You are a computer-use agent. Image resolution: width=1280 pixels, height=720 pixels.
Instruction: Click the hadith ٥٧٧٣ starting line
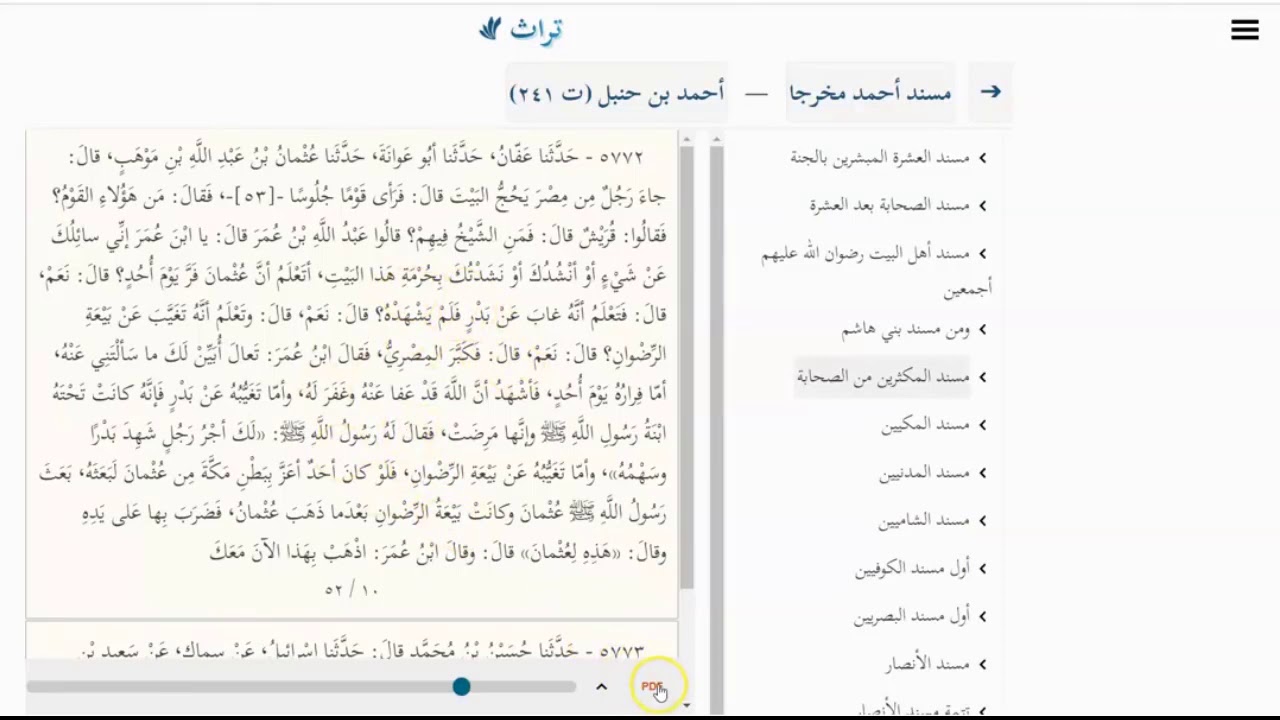pyautogui.click(x=362, y=651)
